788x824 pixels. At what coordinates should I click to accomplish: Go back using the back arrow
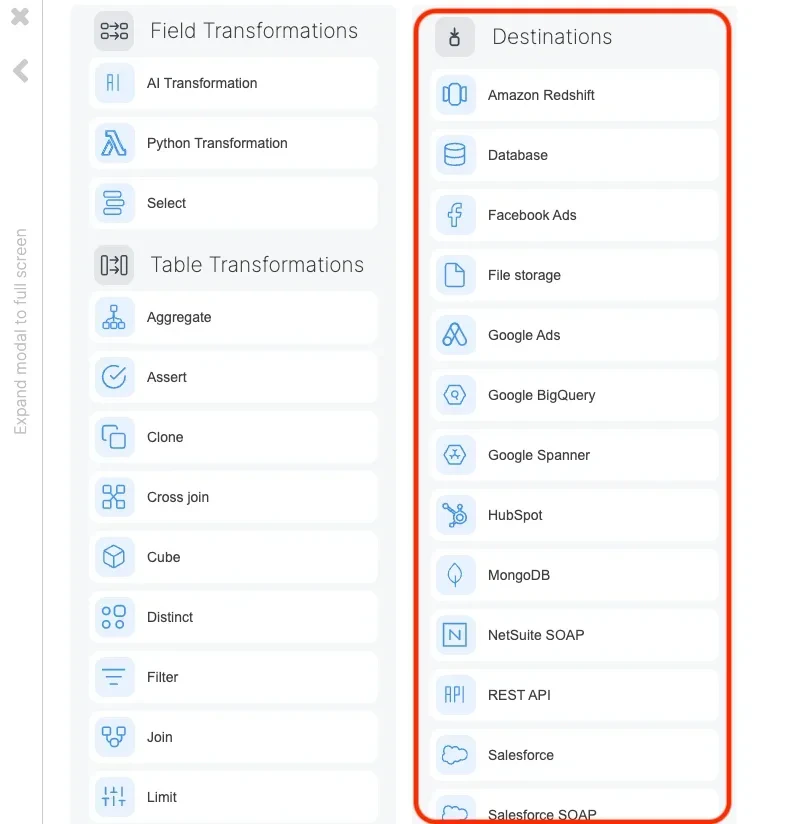(x=21, y=70)
